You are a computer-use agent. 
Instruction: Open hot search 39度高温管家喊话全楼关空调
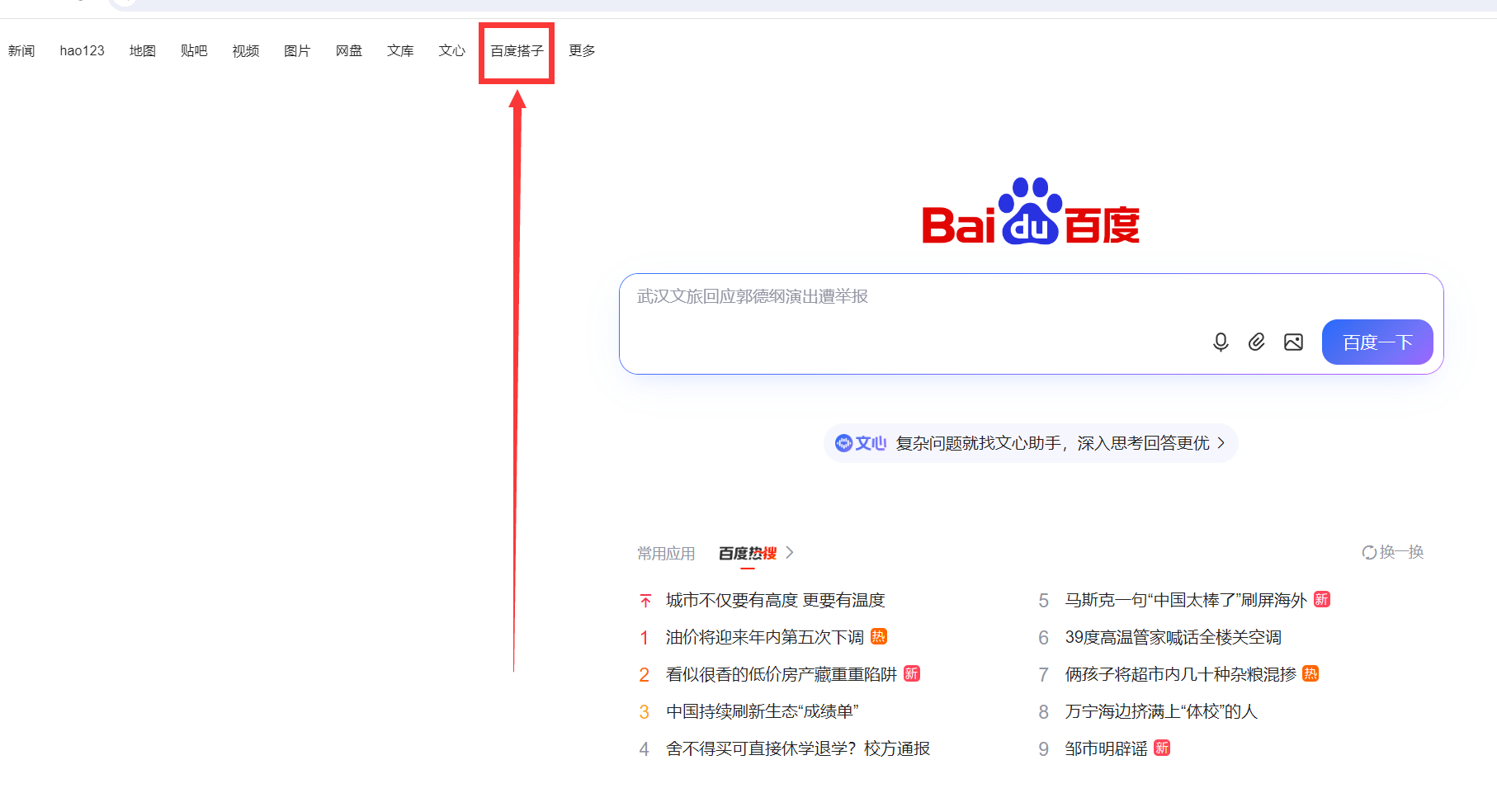[x=1174, y=637]
